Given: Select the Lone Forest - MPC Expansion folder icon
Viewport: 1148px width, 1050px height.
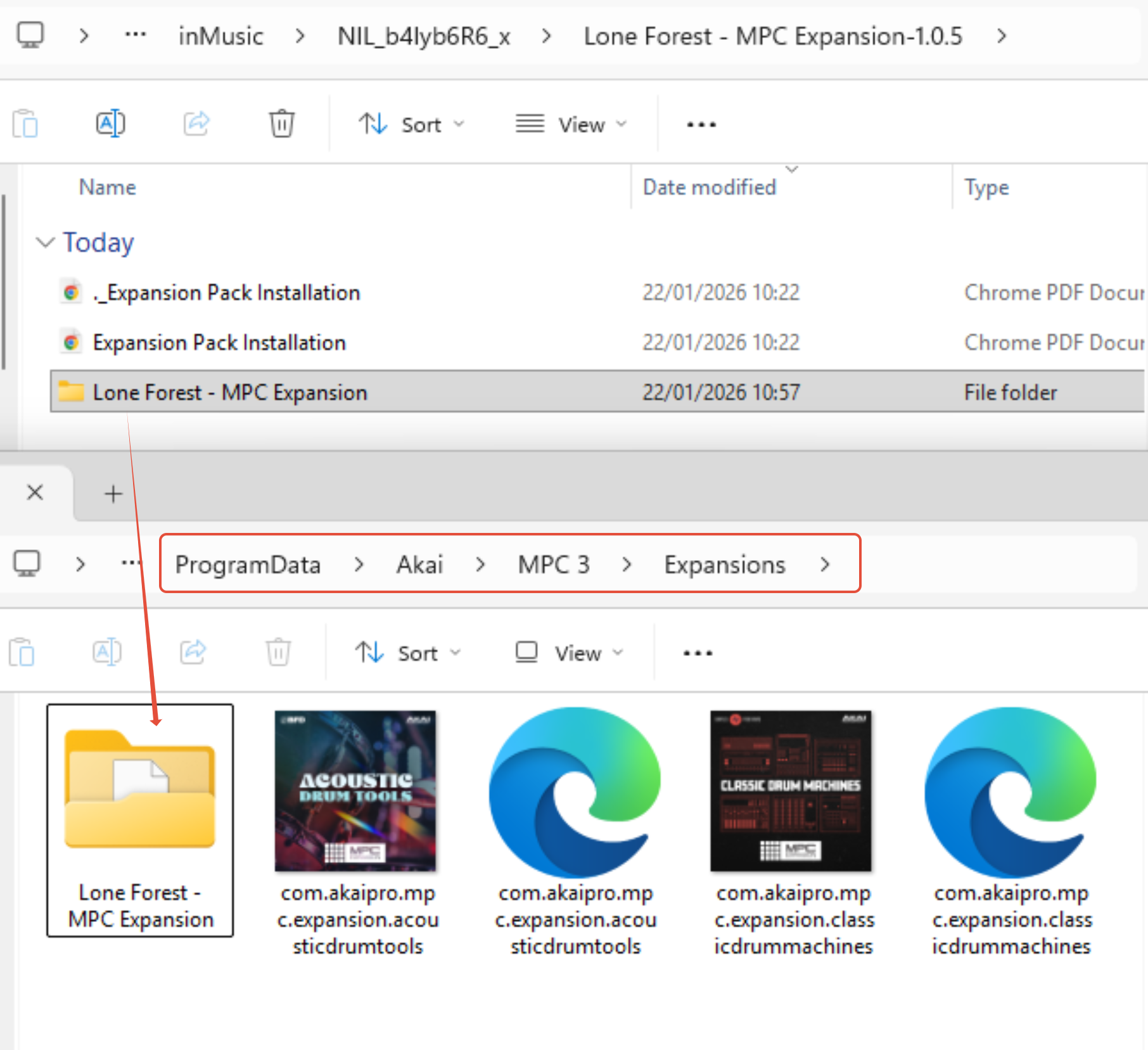Looking at the screenshot, I should tap(140, 820).
